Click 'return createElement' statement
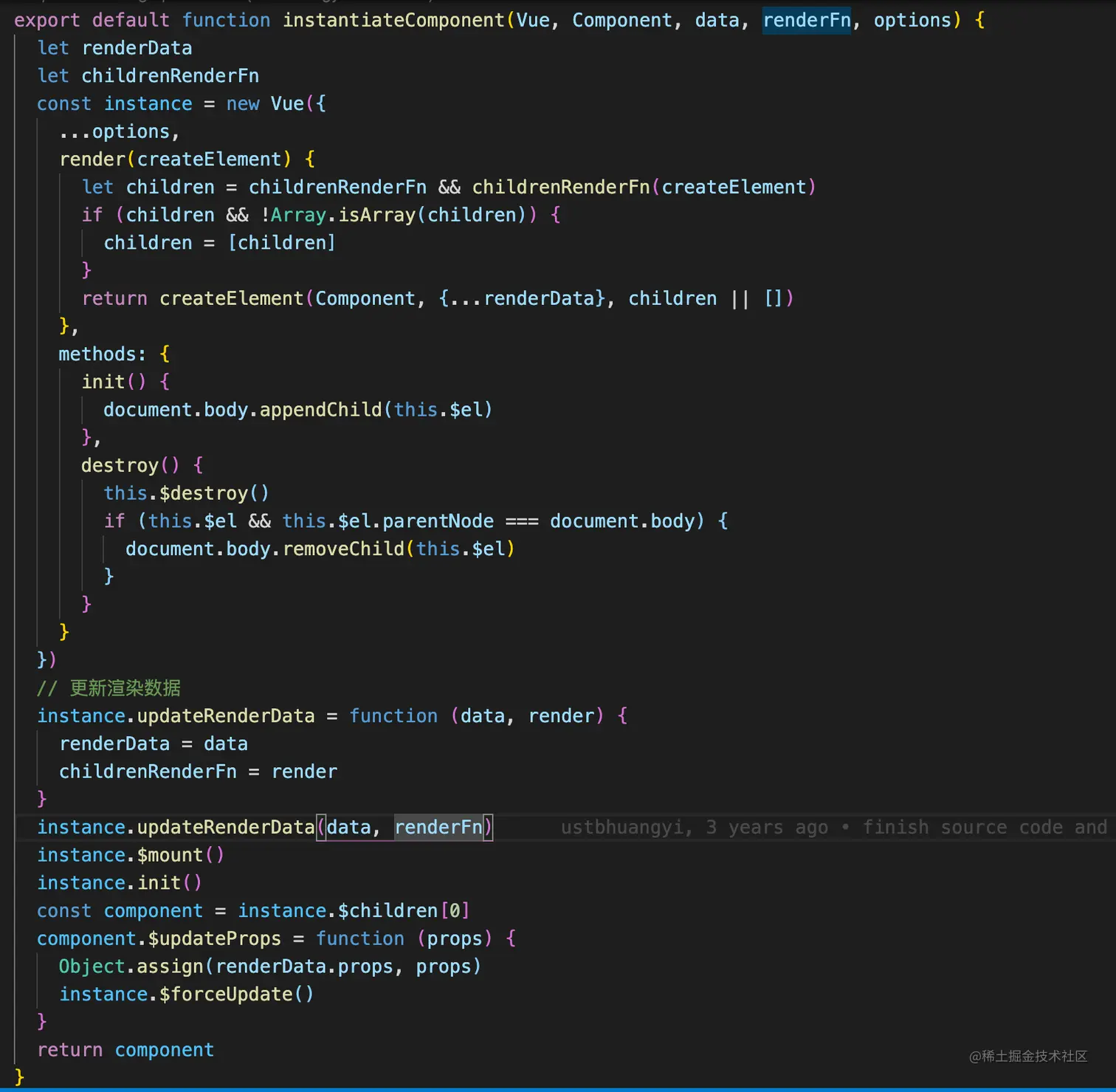Viewport: 1116px width, 1092px height. coord(193,298)
